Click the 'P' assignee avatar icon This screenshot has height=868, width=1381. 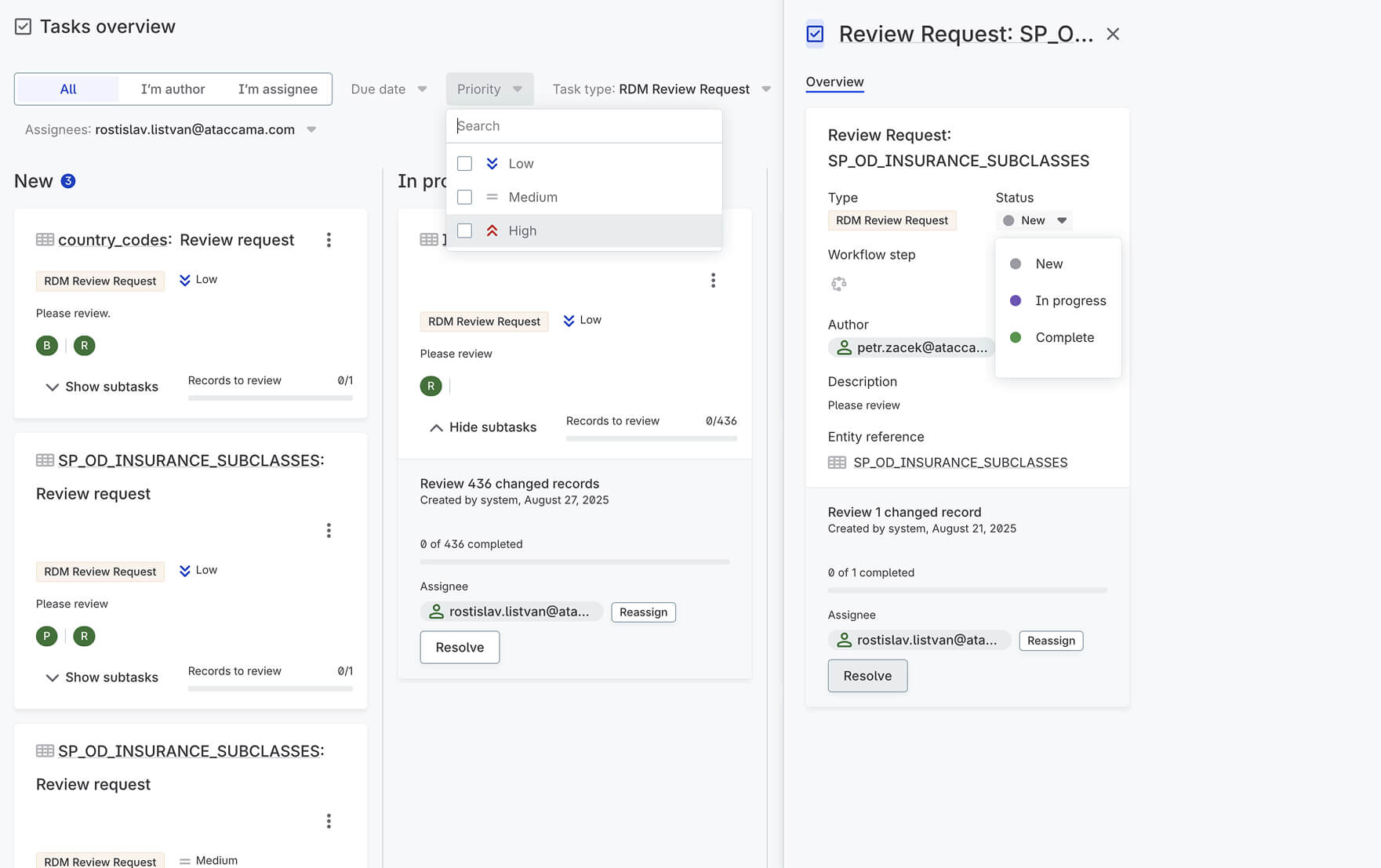pyautogui.click(x=47, y=636)
